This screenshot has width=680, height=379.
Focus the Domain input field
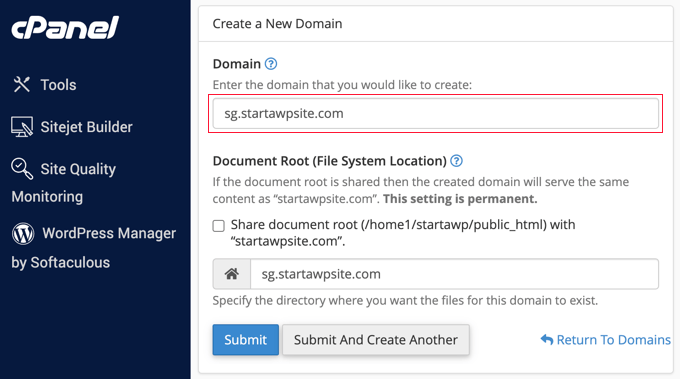[435, 114]
